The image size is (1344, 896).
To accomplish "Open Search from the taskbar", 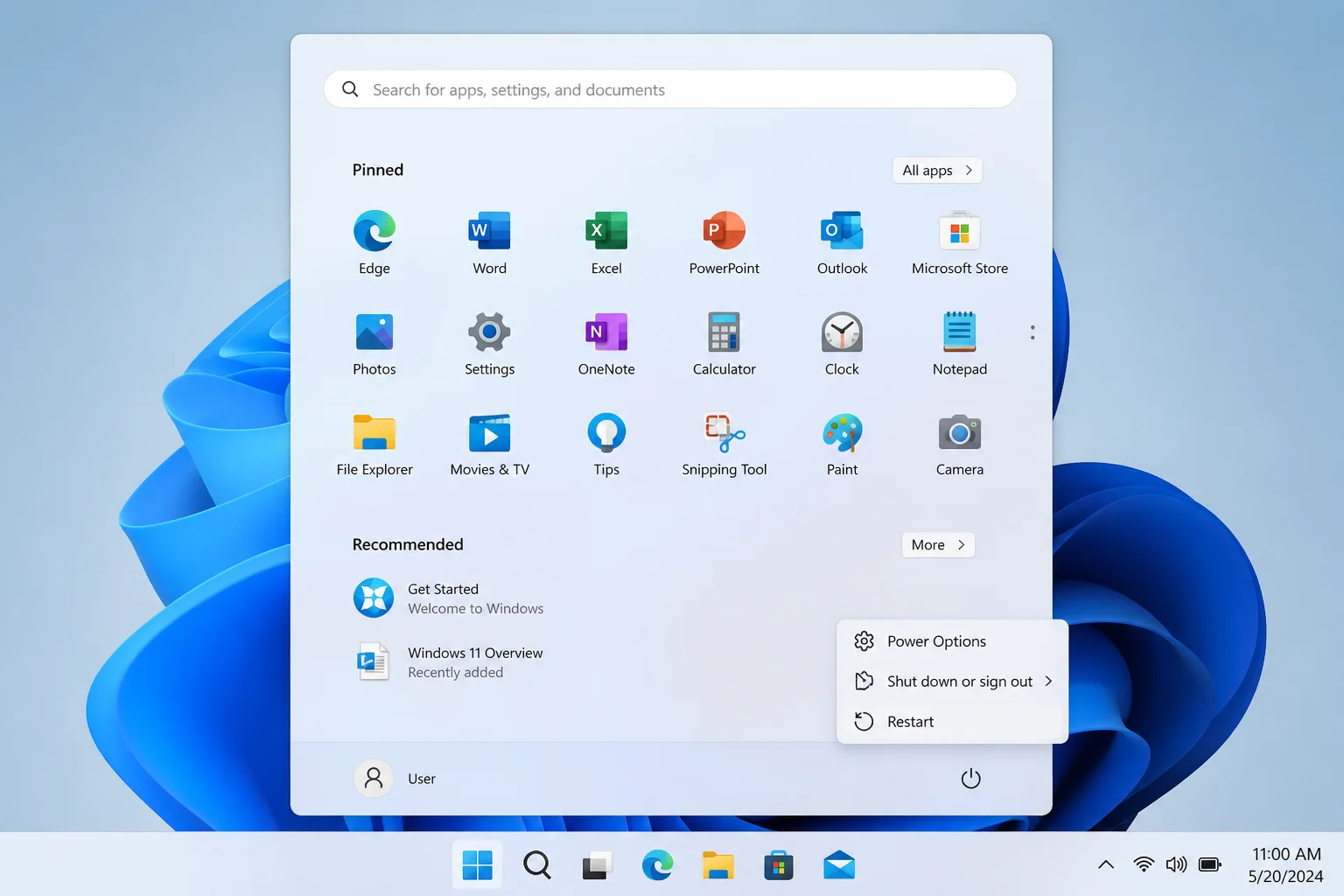I will [536, 865].
